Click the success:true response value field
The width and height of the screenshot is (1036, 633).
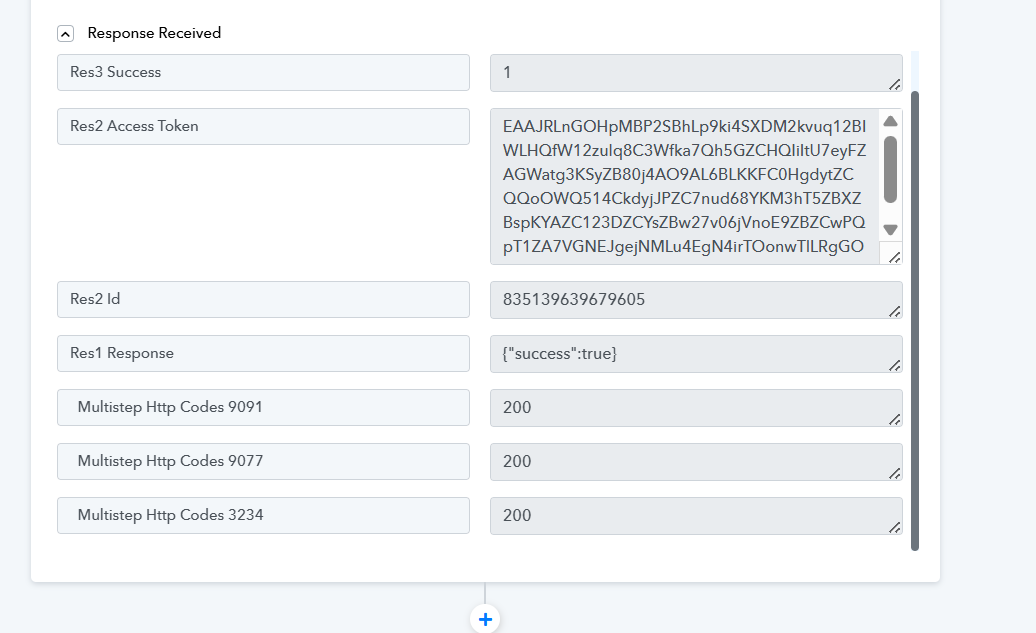pyautogui.click(x=690, y=354)
